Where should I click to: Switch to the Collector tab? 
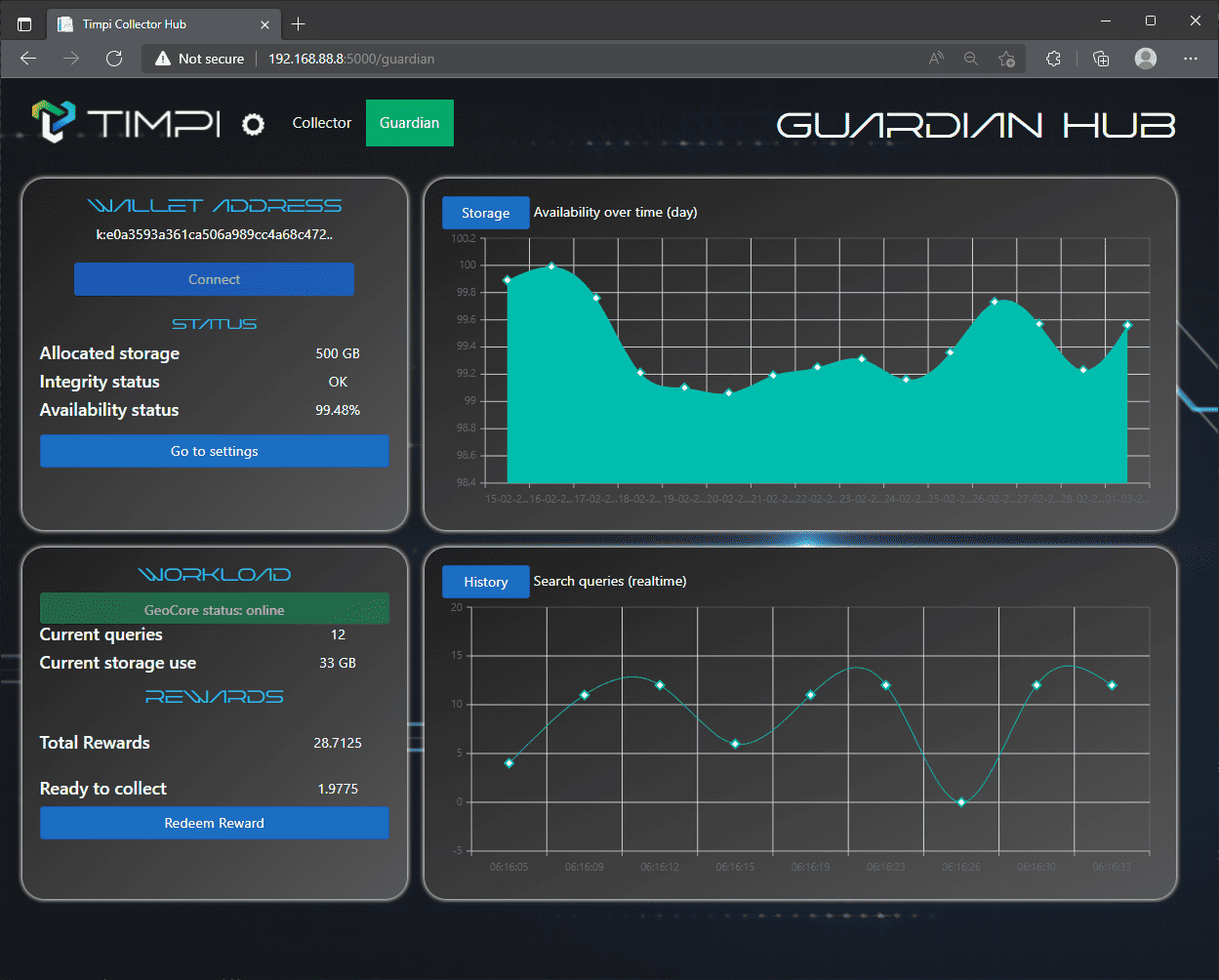(x=321, y=123)
